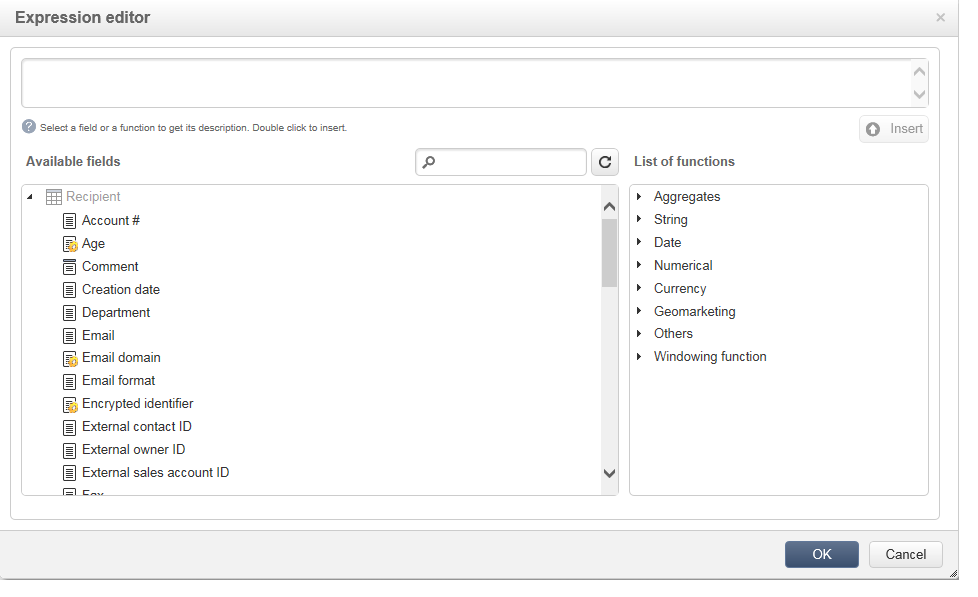Expand the Aggregates function group
978x597 pixels.
[x=639, y=197]
